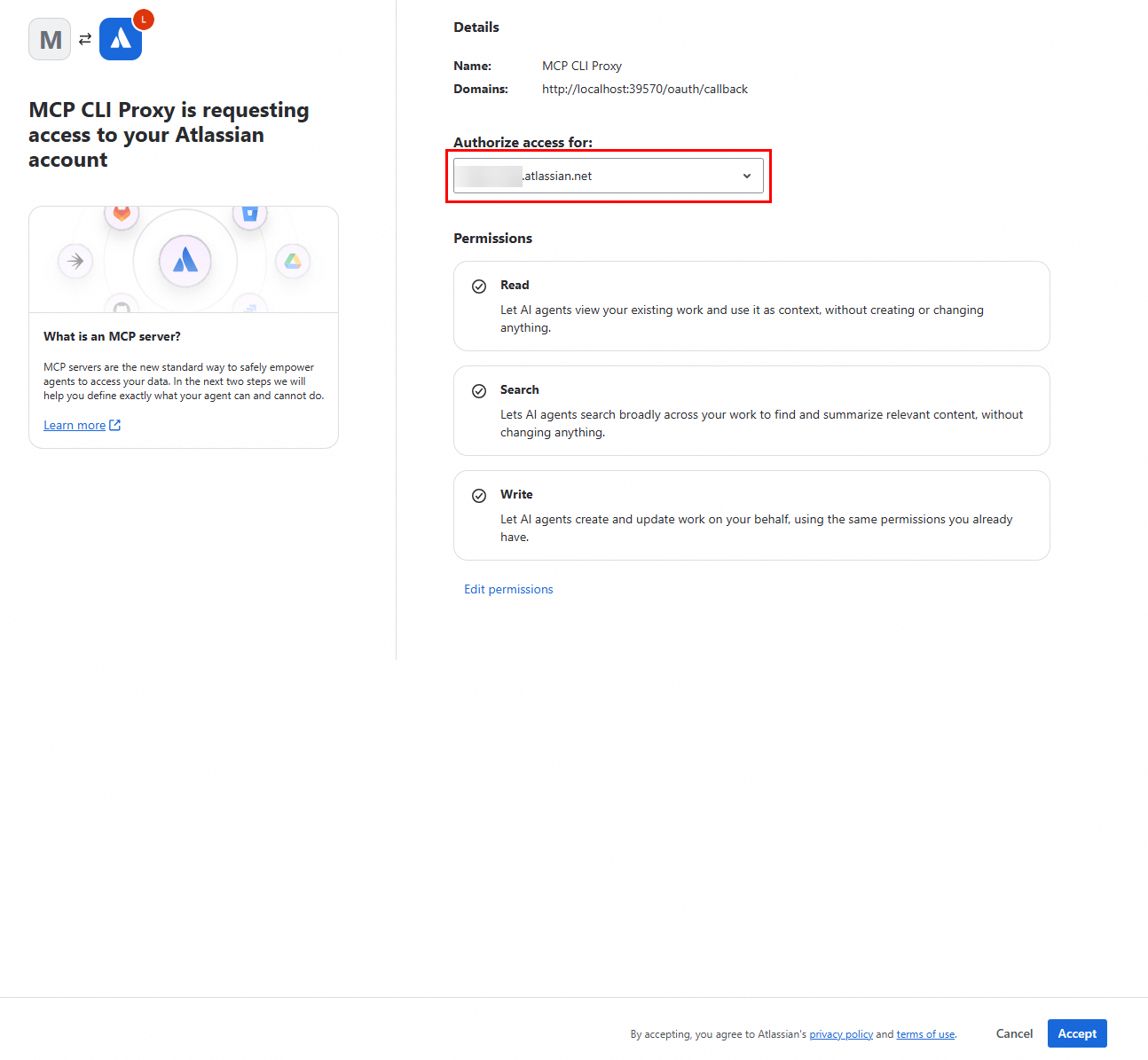Click the blue Atlassian logo tile
The height and width of the screenshot is (1060, 1148).
point(121,39)
